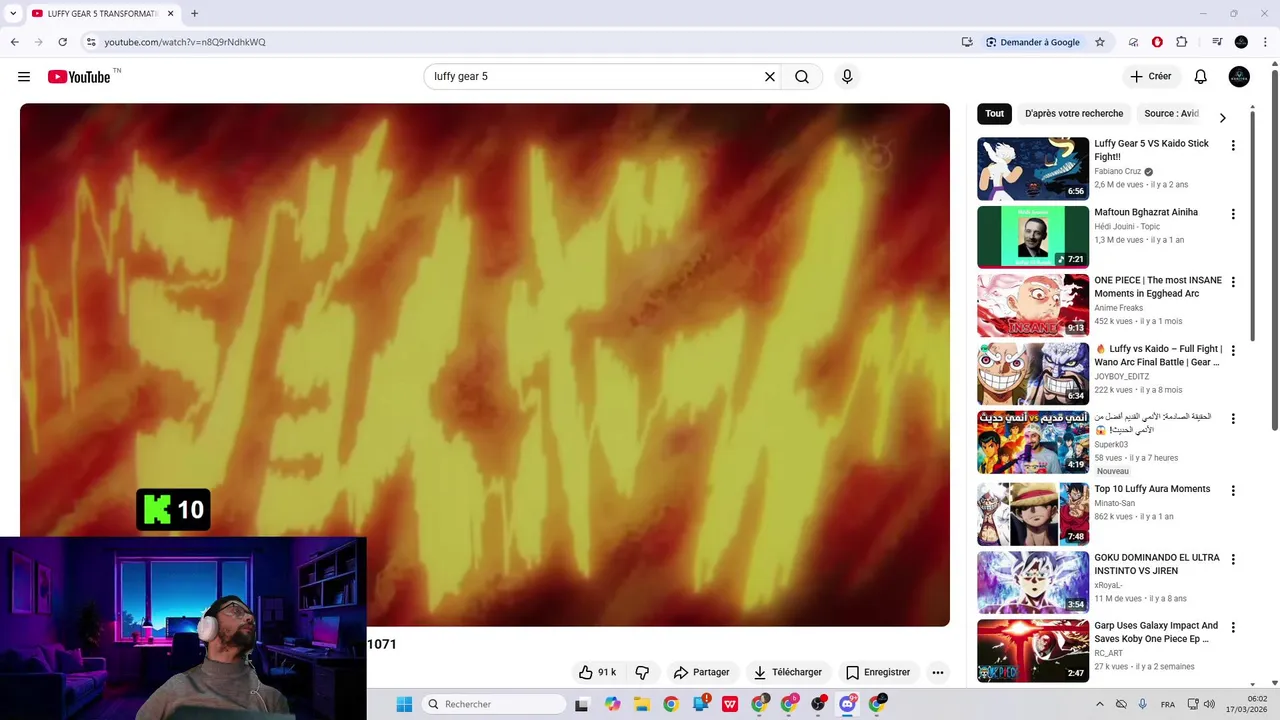
Task: Click Demander à Google button
Action: click(x=1033, y=42)
